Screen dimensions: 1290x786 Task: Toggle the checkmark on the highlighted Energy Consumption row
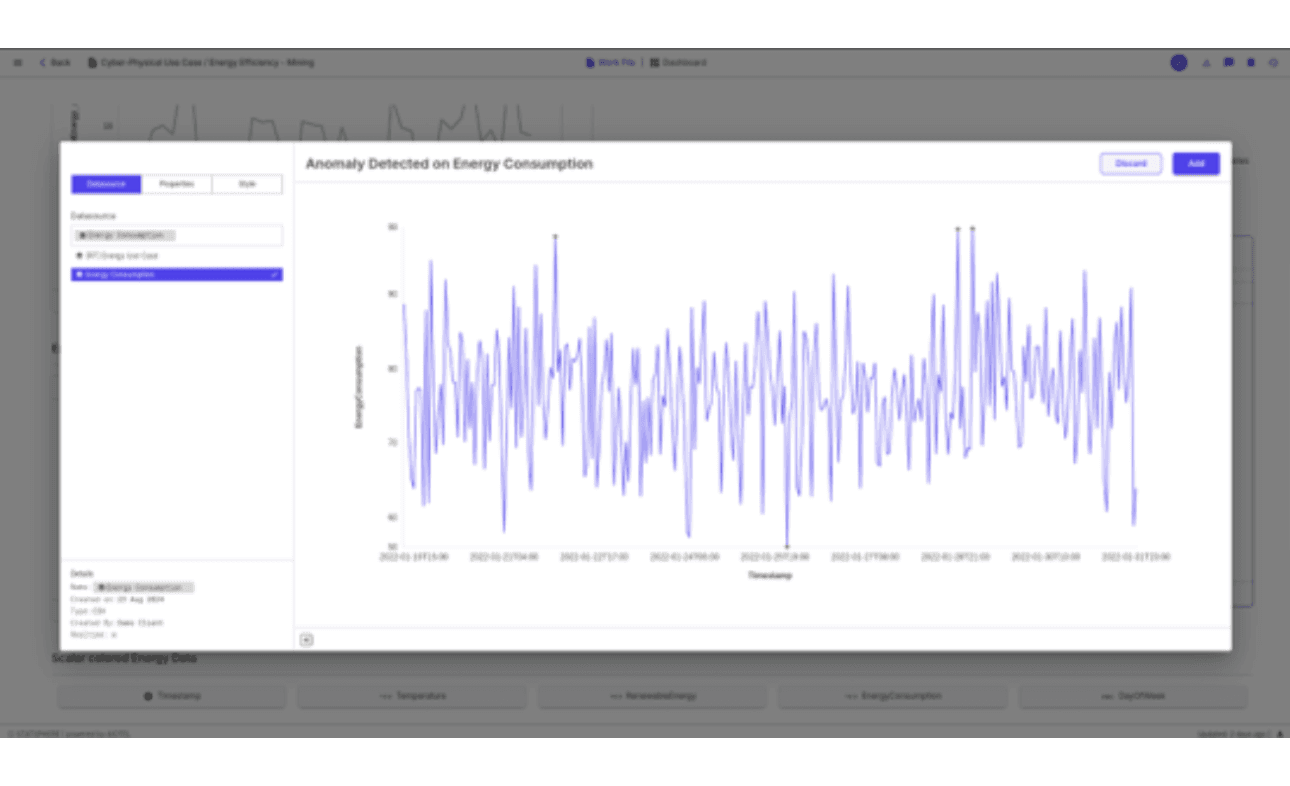274,274
